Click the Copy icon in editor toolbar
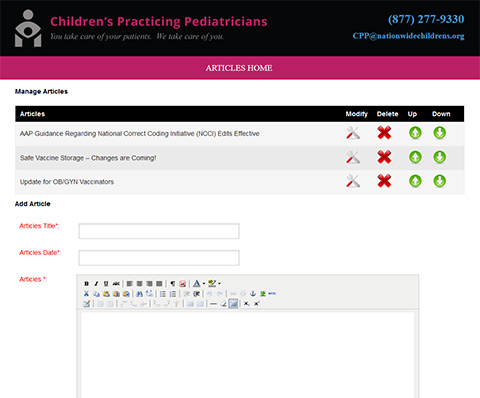 (x=96, y=294)
